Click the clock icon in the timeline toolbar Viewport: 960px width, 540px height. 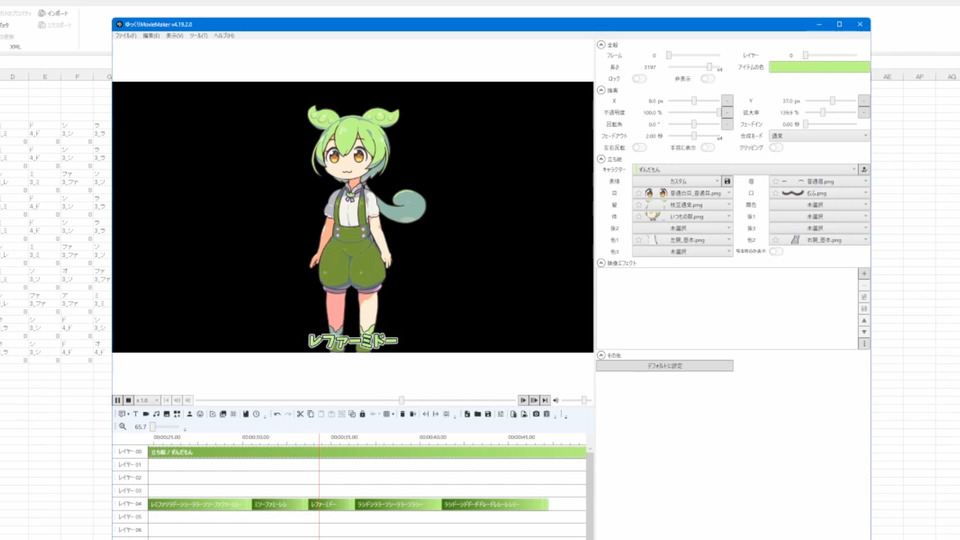pos(257,414)
